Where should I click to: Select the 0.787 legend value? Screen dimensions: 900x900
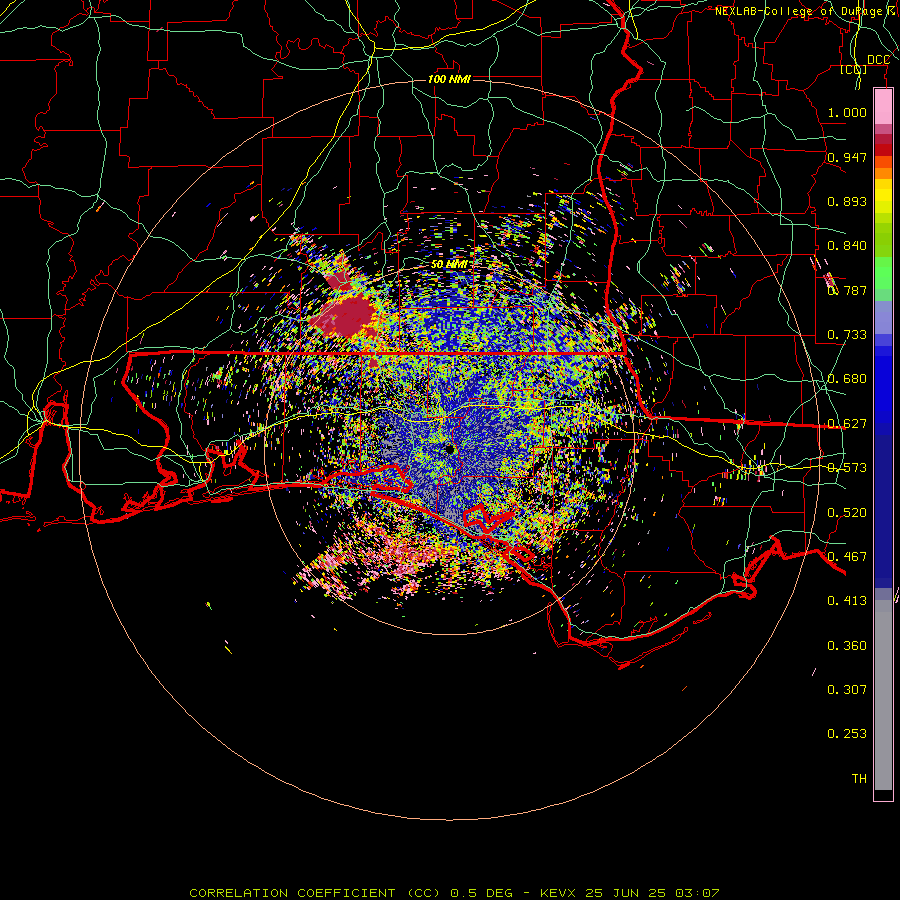tap(847, 290)
